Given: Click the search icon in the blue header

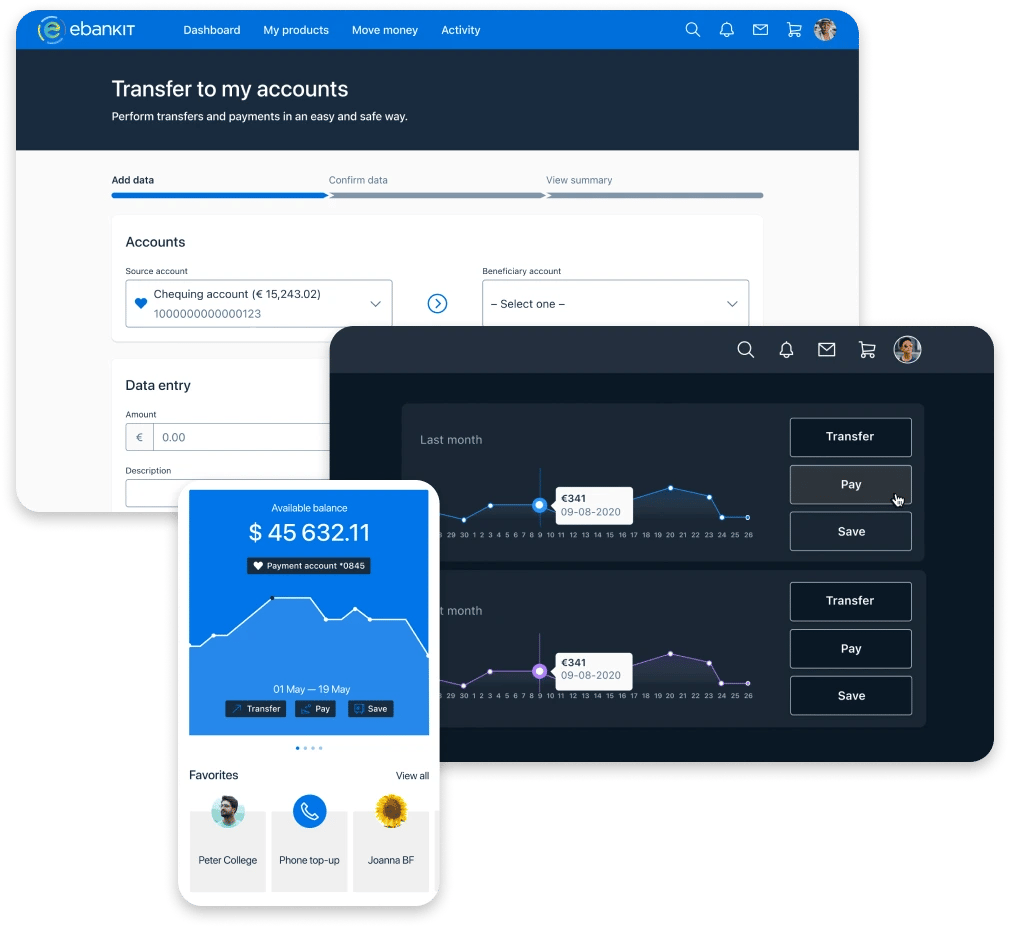Looking at the screenshot, I should pos(692,30).
